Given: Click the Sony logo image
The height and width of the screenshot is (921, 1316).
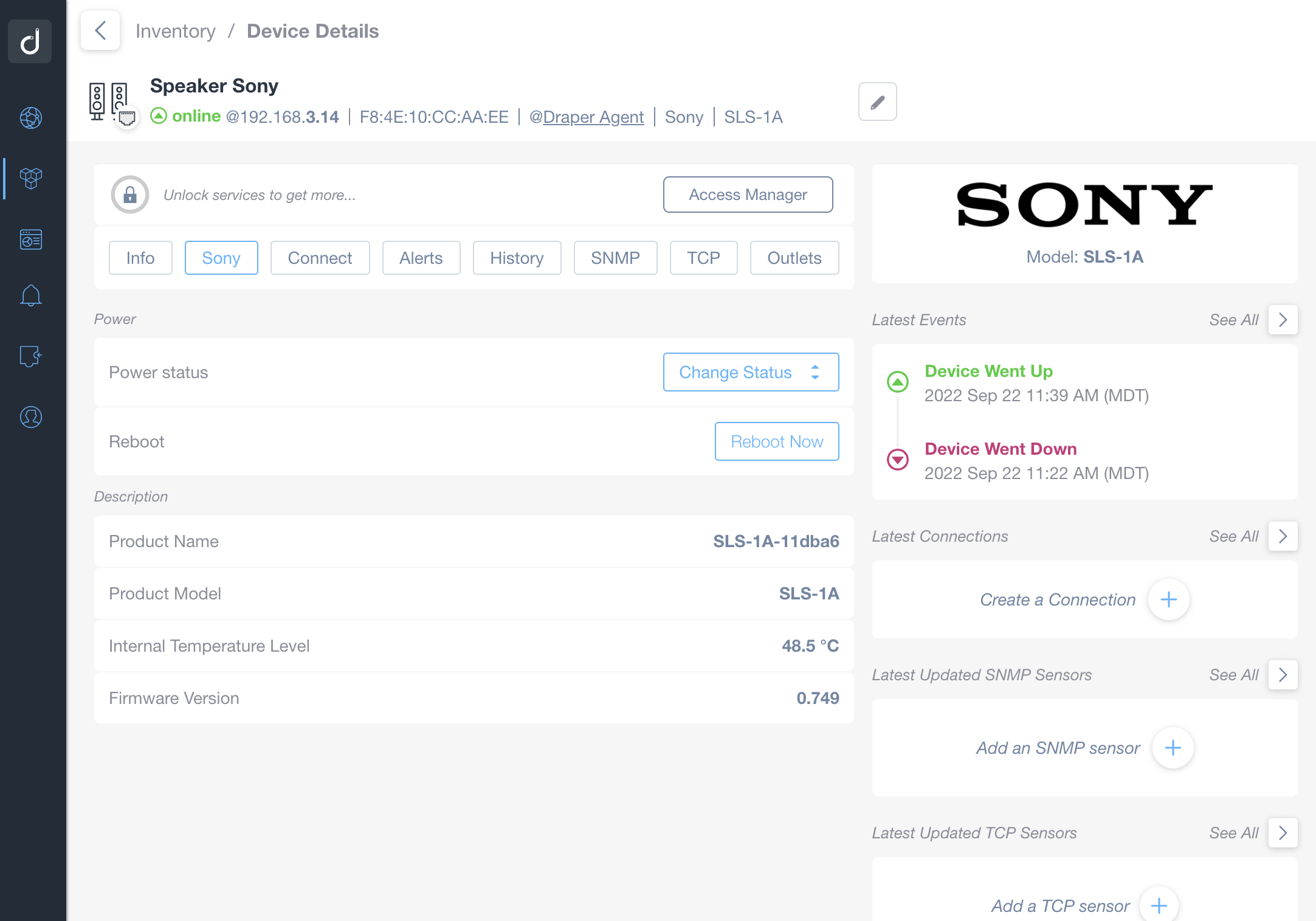Looking at the screenshot, I should click(1084, 205).
